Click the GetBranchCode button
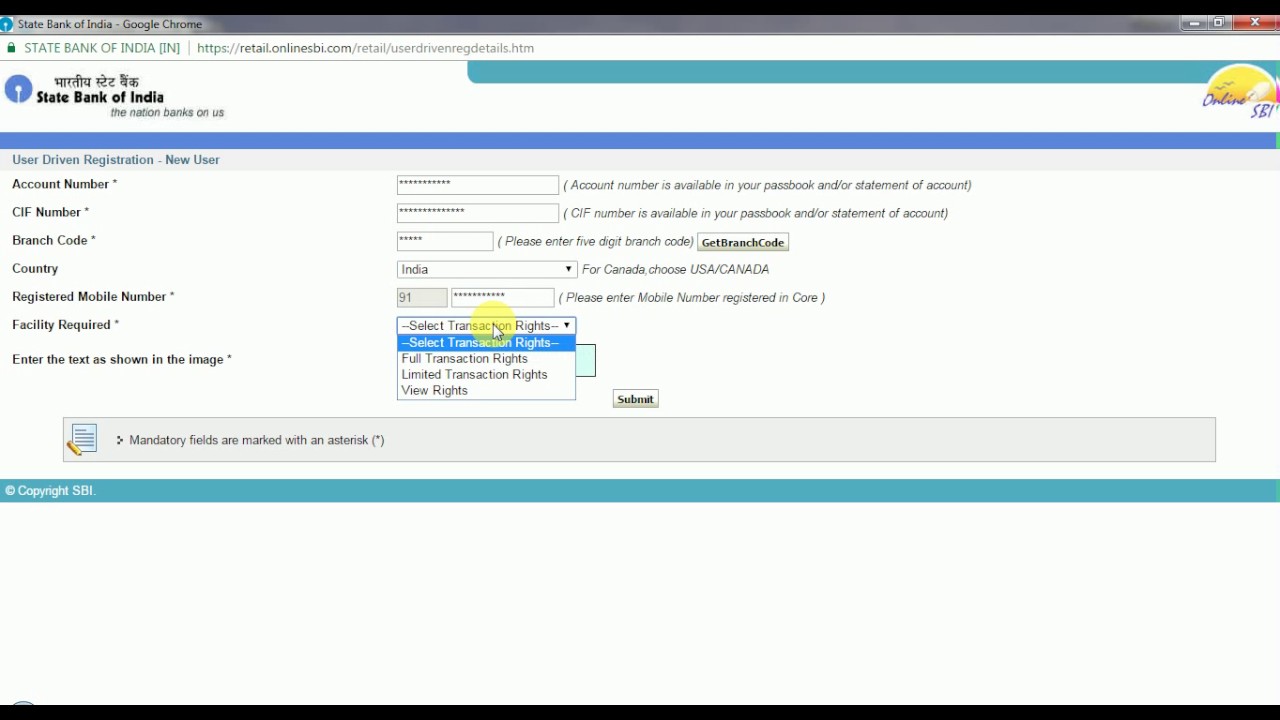 click(742, 242)
